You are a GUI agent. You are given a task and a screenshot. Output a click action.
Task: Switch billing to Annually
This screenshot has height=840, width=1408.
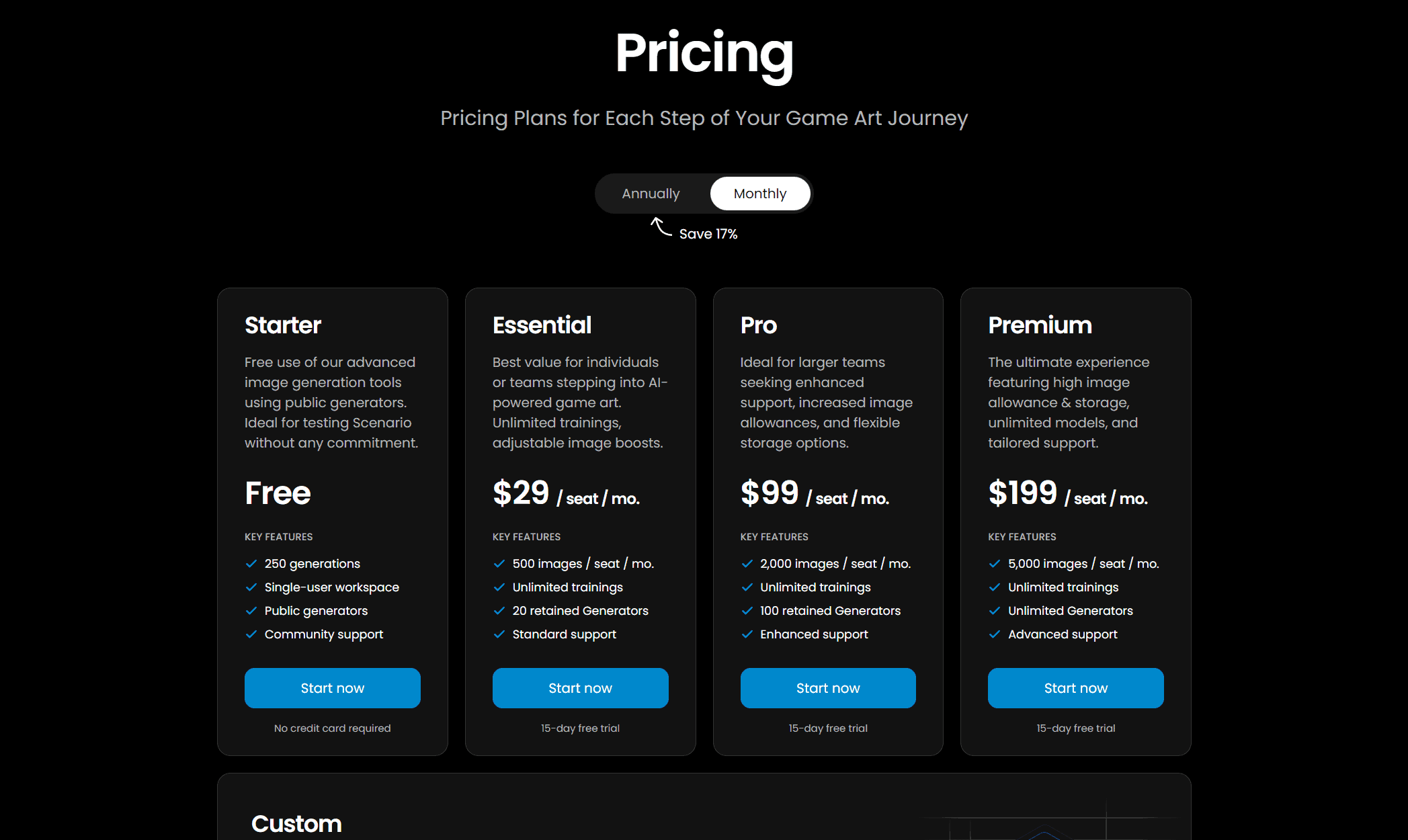[651, 194]
